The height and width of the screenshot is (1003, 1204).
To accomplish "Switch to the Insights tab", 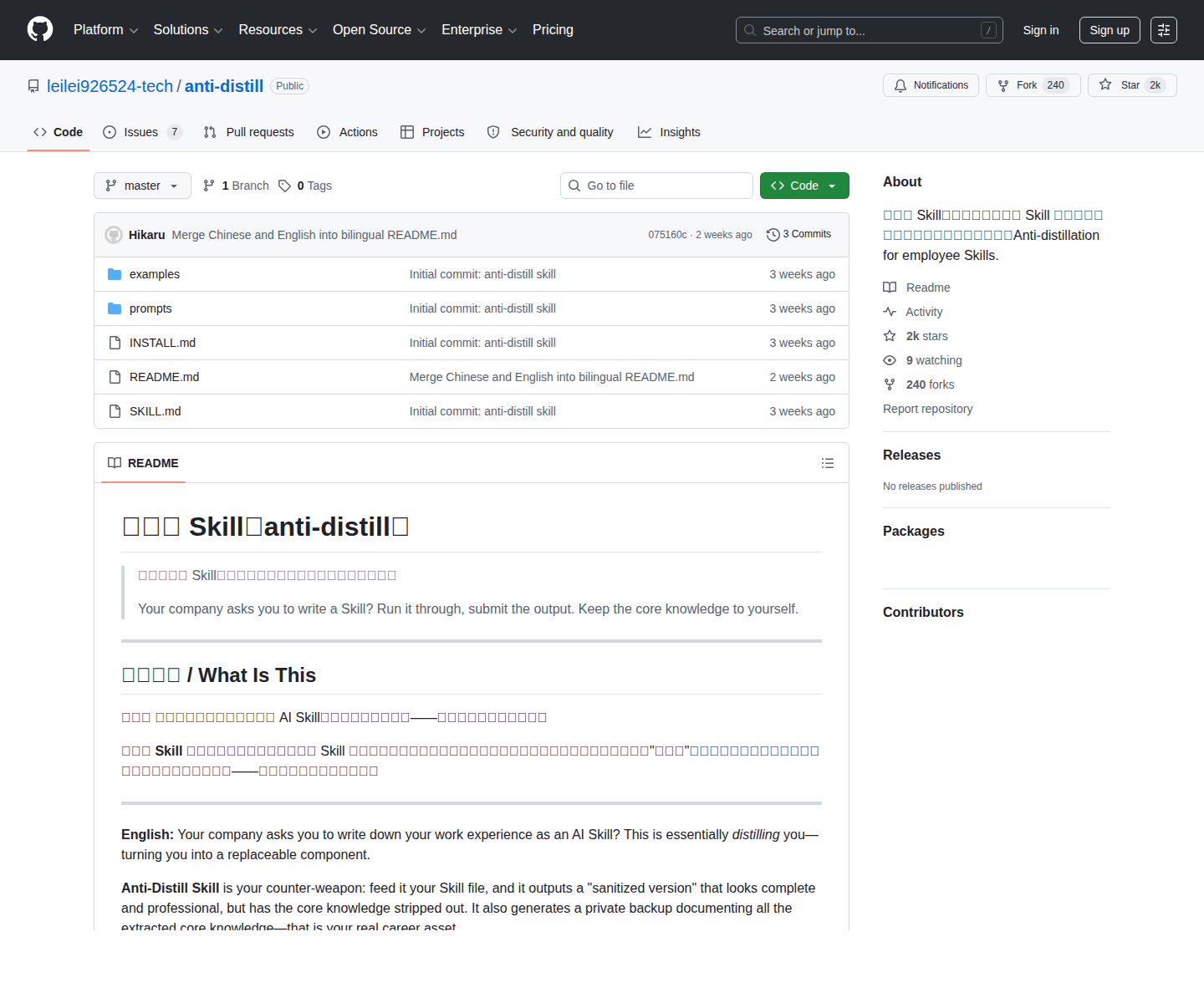I will click(669, 132).
